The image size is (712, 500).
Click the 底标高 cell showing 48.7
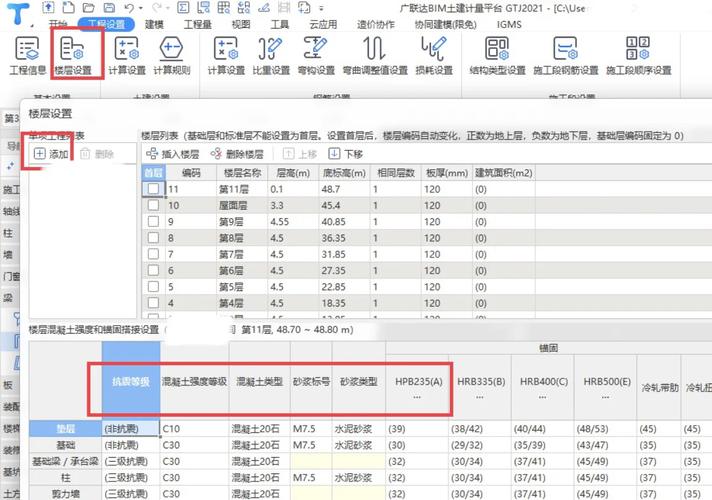pos(344,189)
